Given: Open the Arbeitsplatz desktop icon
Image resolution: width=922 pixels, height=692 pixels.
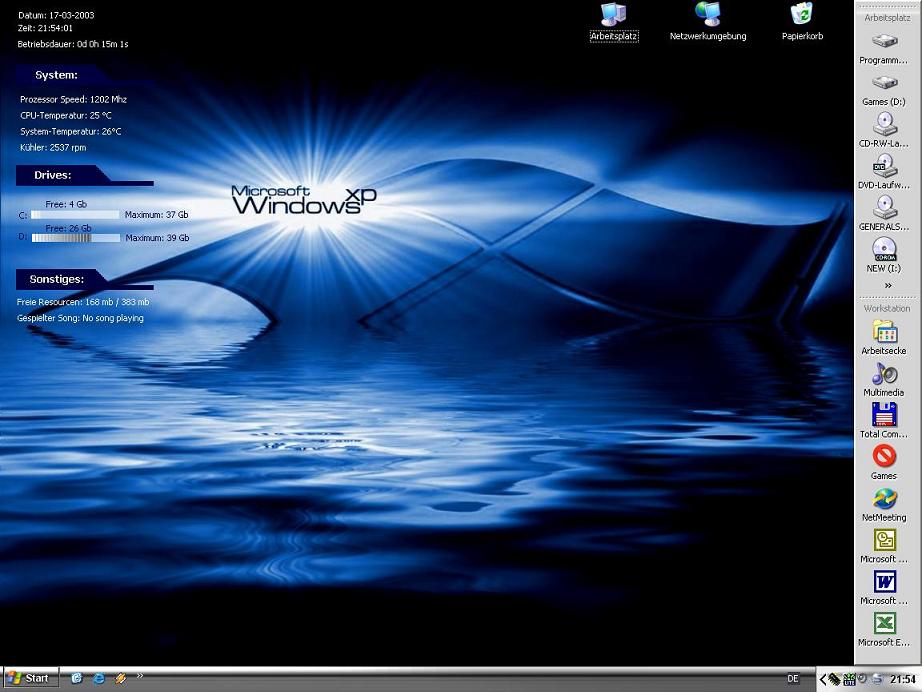Looking at the screenshot, I should pyautogui.click(x=614, y=22).
